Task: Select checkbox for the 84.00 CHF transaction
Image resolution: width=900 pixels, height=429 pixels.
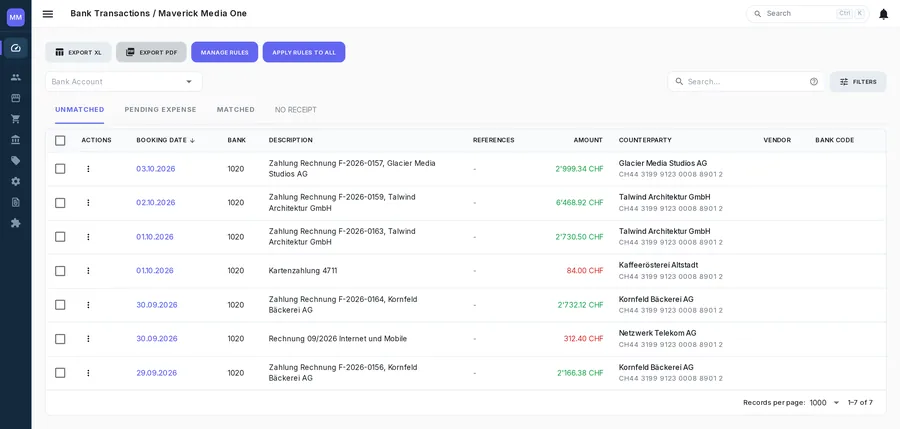Action: 60,270
